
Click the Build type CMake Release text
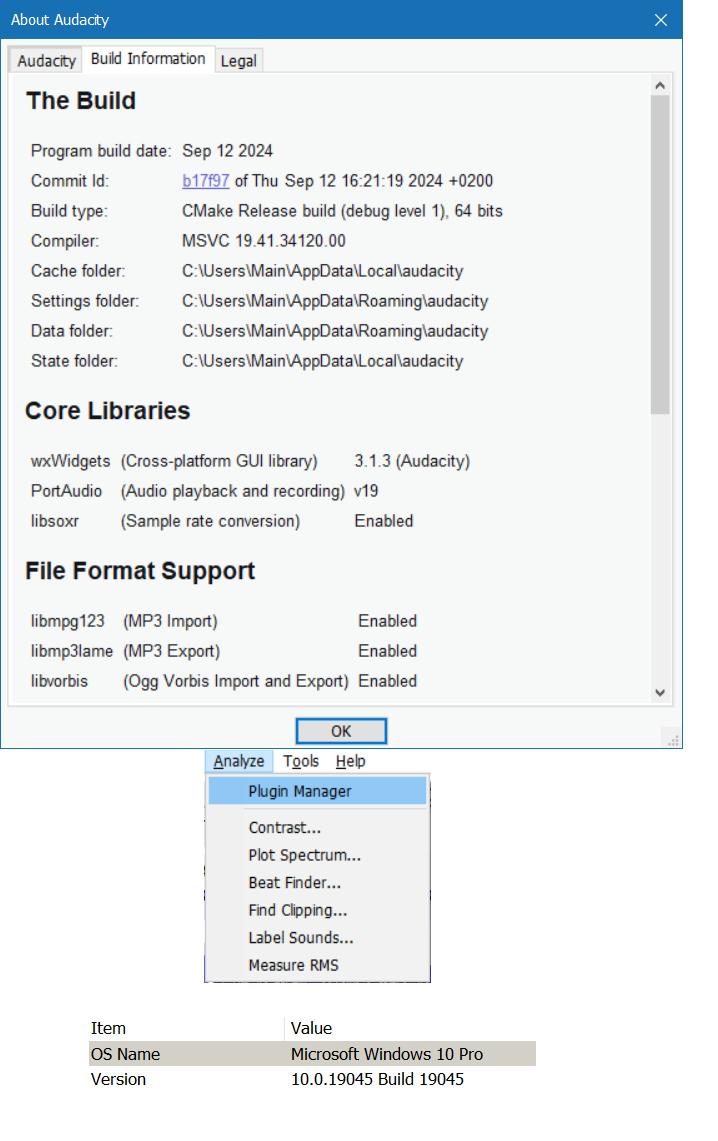pyautogui.click(x=342, y=211)
